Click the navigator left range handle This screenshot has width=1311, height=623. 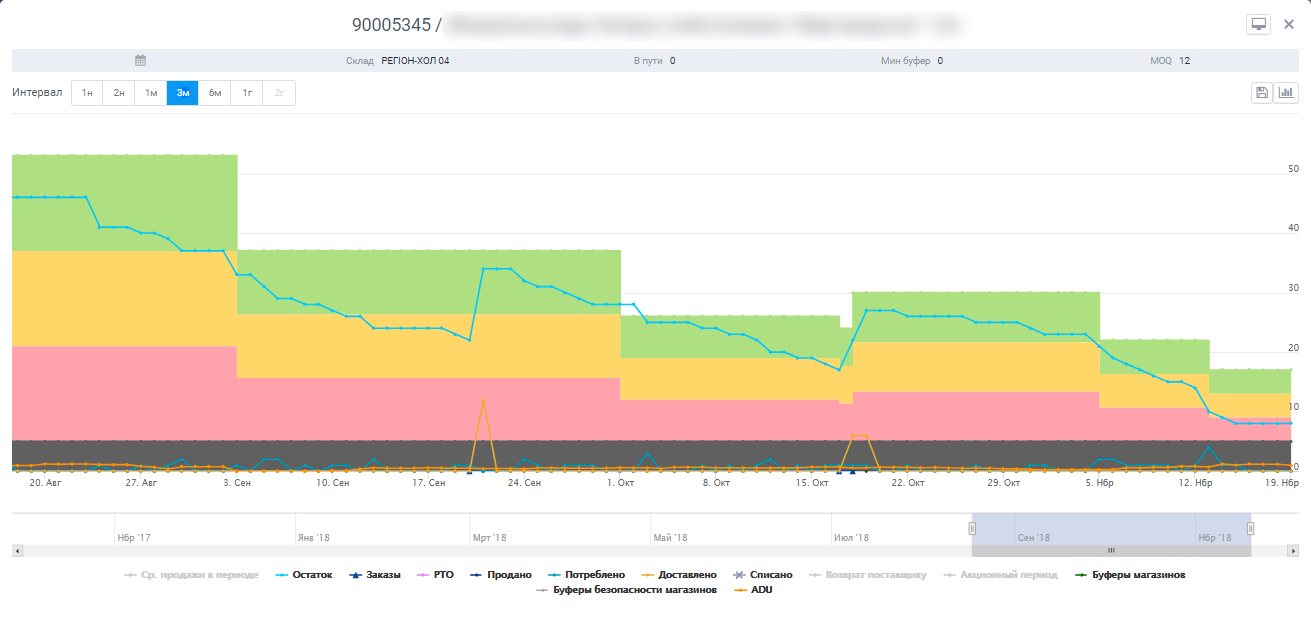[972, 528]
